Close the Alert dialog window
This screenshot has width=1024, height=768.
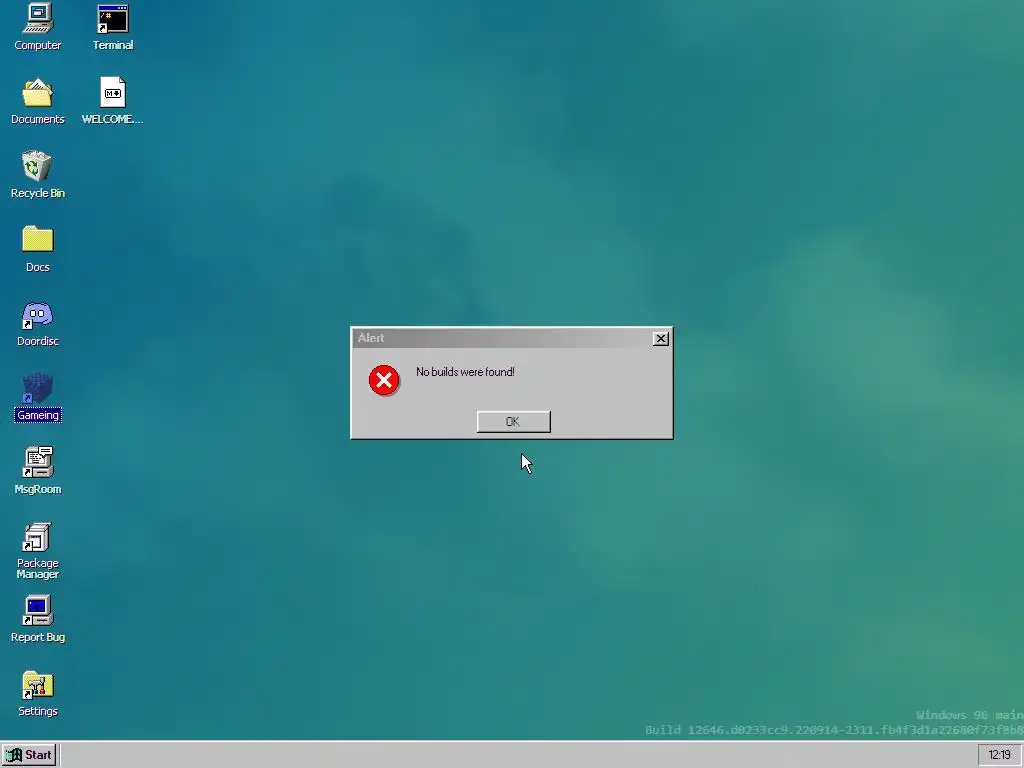click(x=660, y=338)
